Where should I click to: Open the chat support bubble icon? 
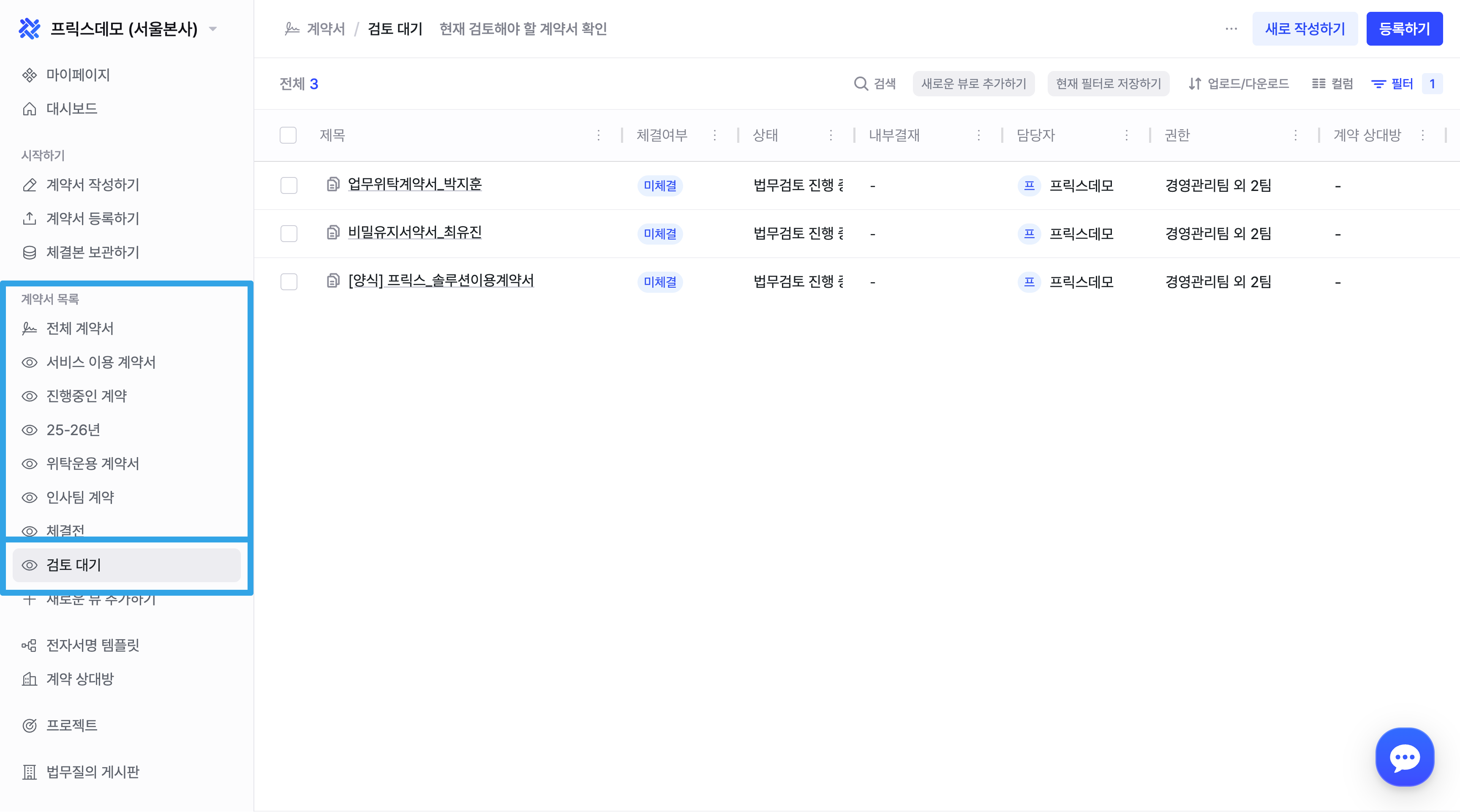point(1405,757)
